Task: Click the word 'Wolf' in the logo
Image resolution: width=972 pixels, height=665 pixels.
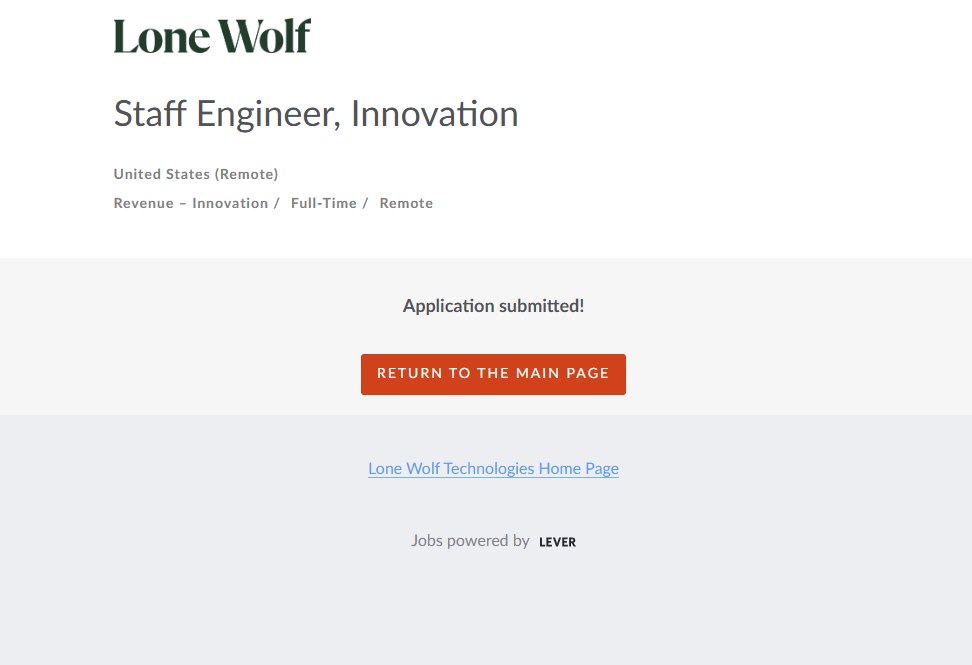Action: [266, 37]
